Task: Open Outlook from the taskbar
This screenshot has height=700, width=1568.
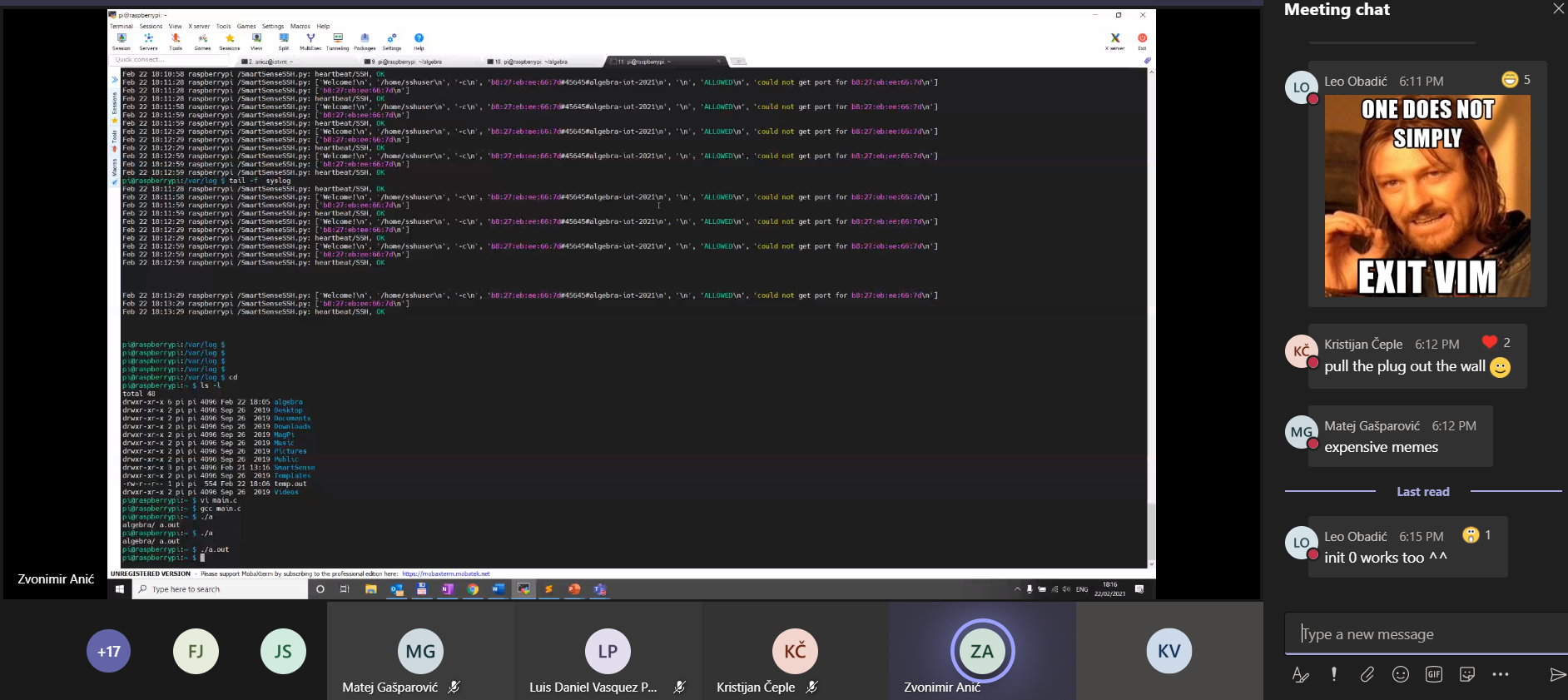Action: tap(397, 589)
